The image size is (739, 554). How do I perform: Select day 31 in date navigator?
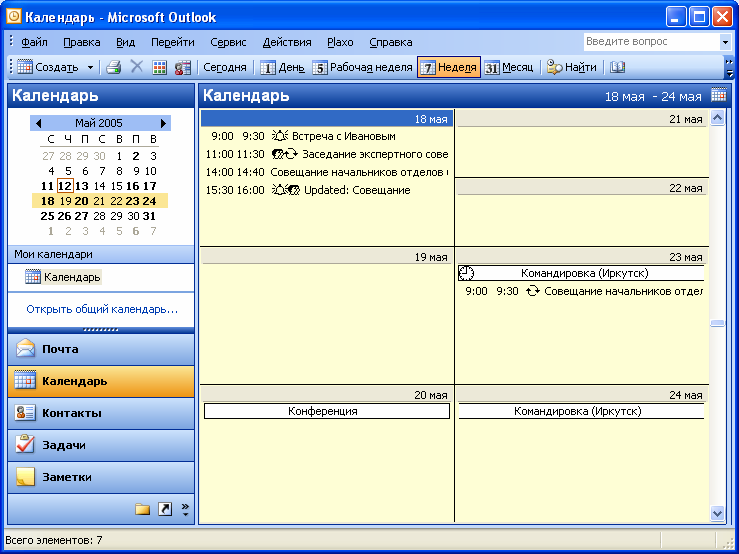click(x=149, y=216)
